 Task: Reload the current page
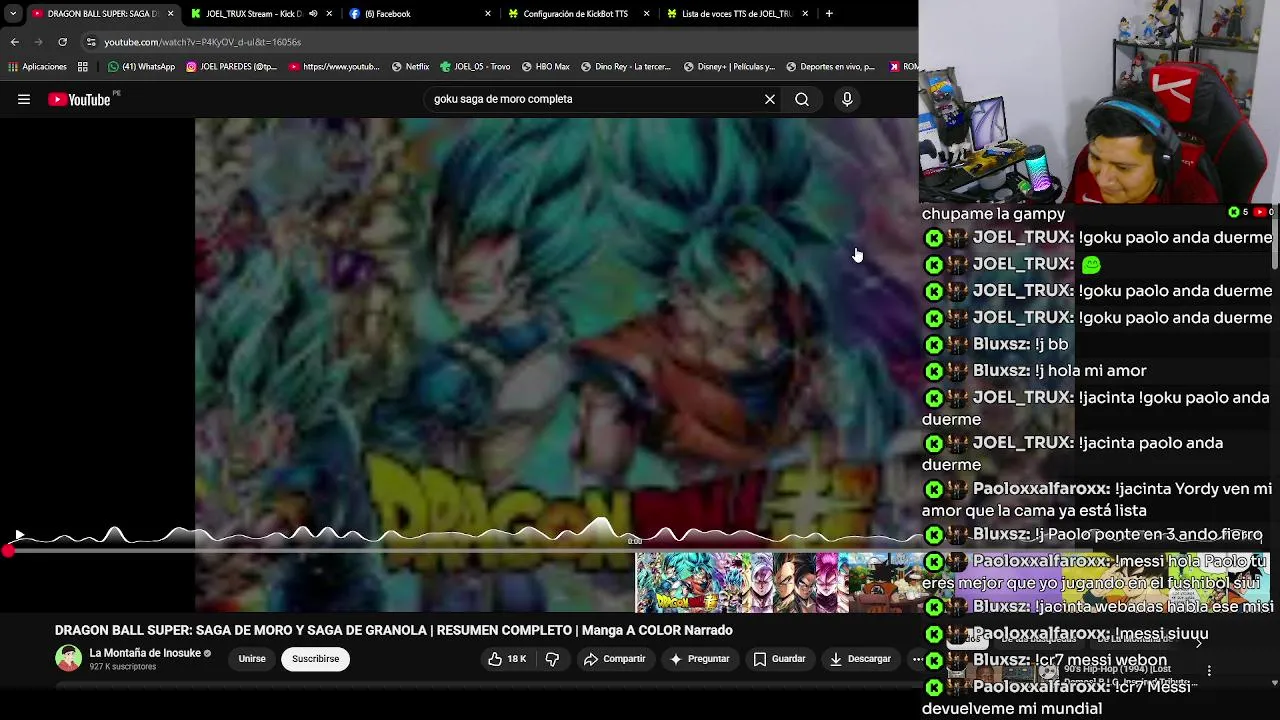(62, 42)
